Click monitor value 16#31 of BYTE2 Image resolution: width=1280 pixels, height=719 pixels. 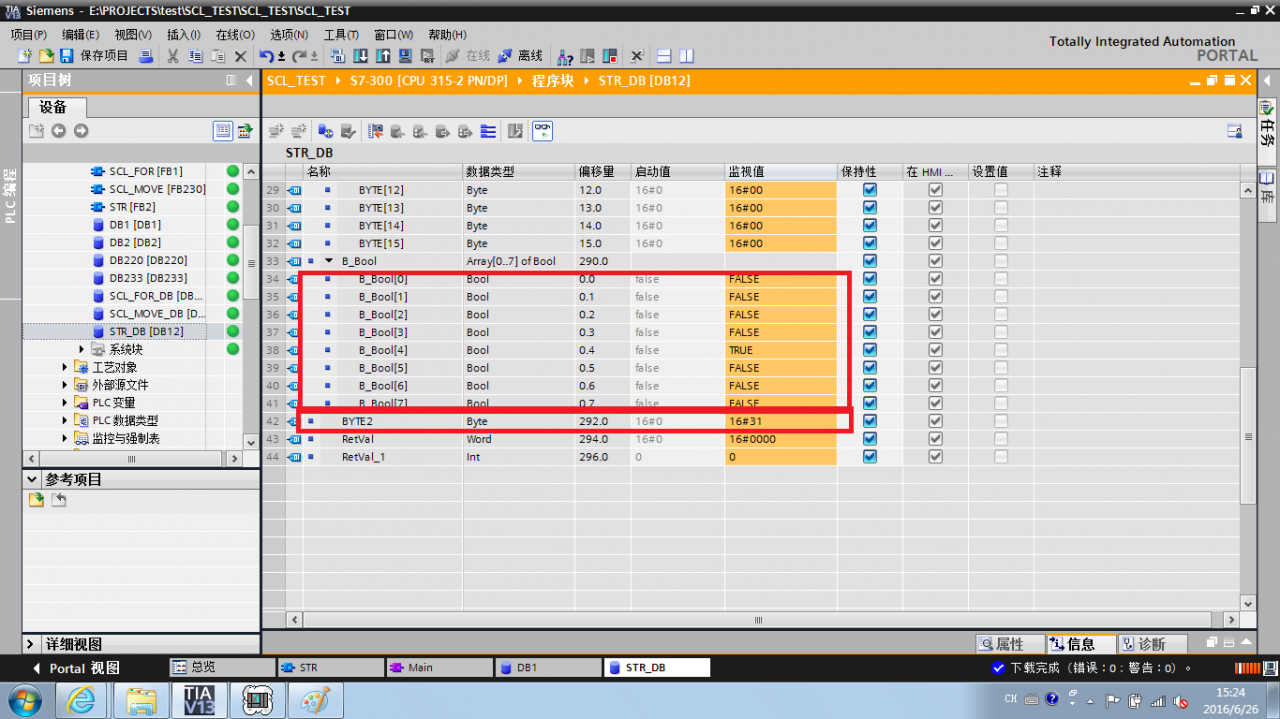click(x=780, y=421)
